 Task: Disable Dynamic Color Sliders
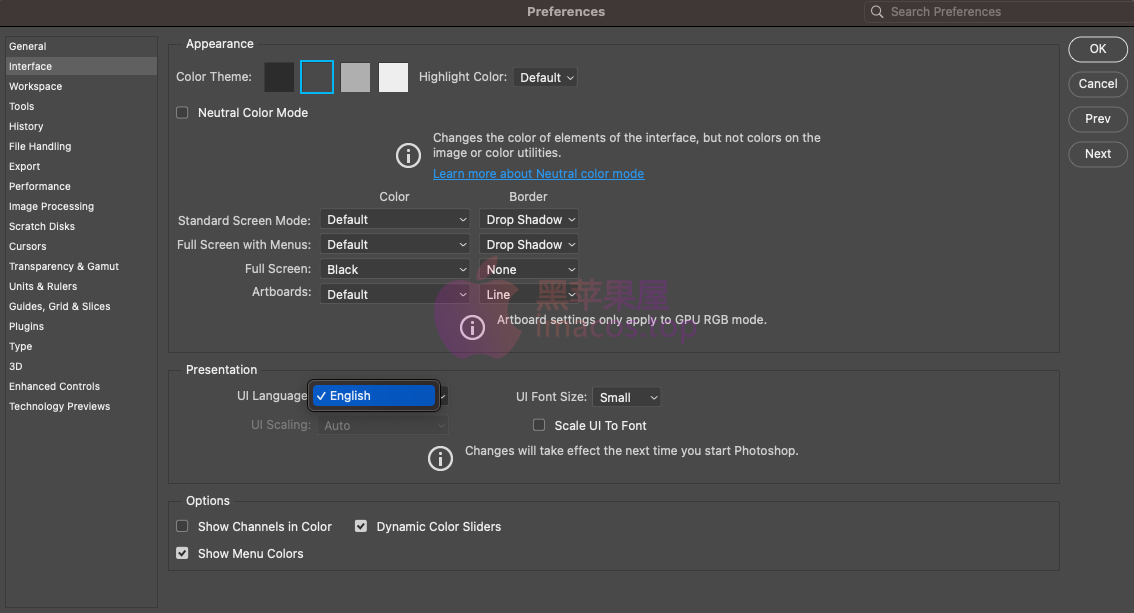[360, 526]
